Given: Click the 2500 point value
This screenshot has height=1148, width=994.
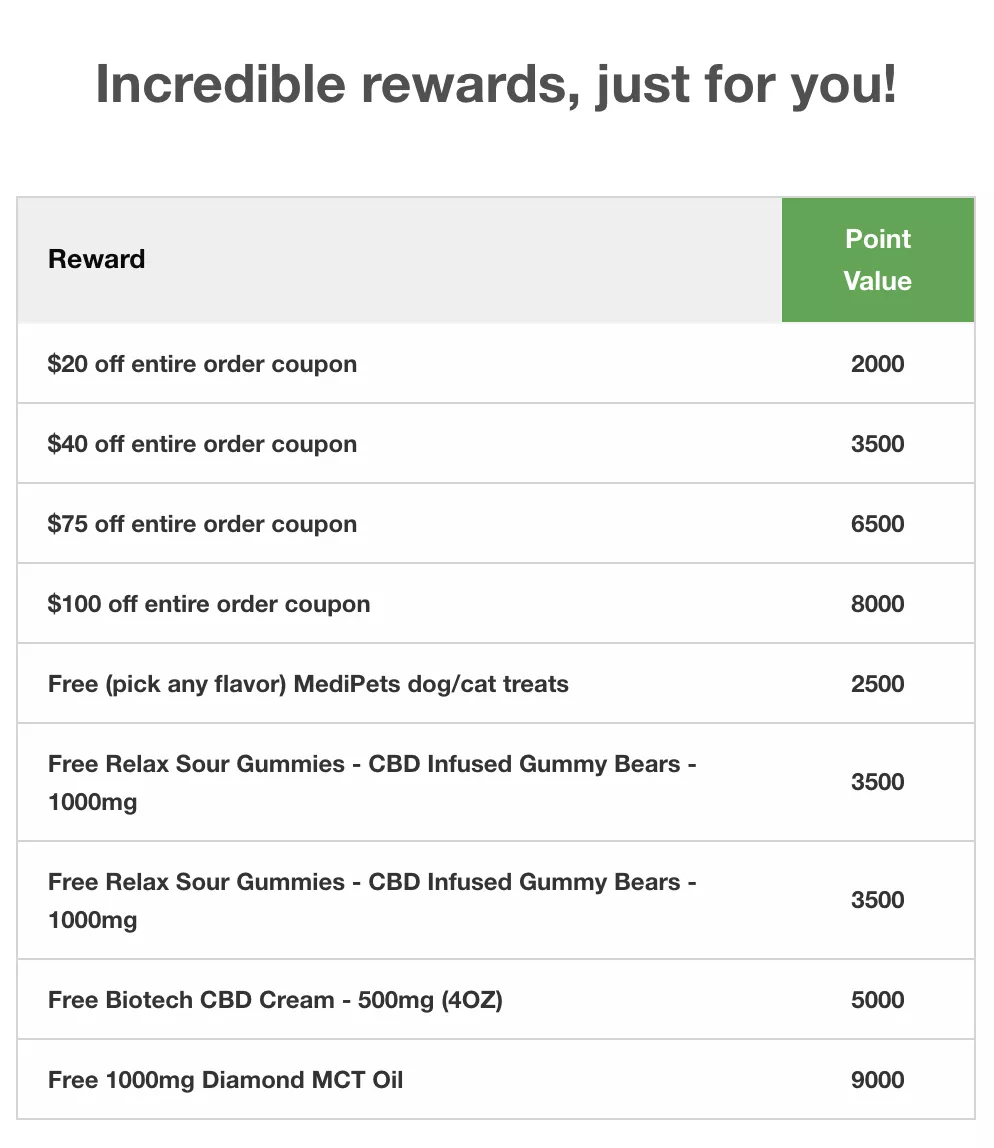Looking at the screenshot, I should pyautogui.click(x=878, y=684).
